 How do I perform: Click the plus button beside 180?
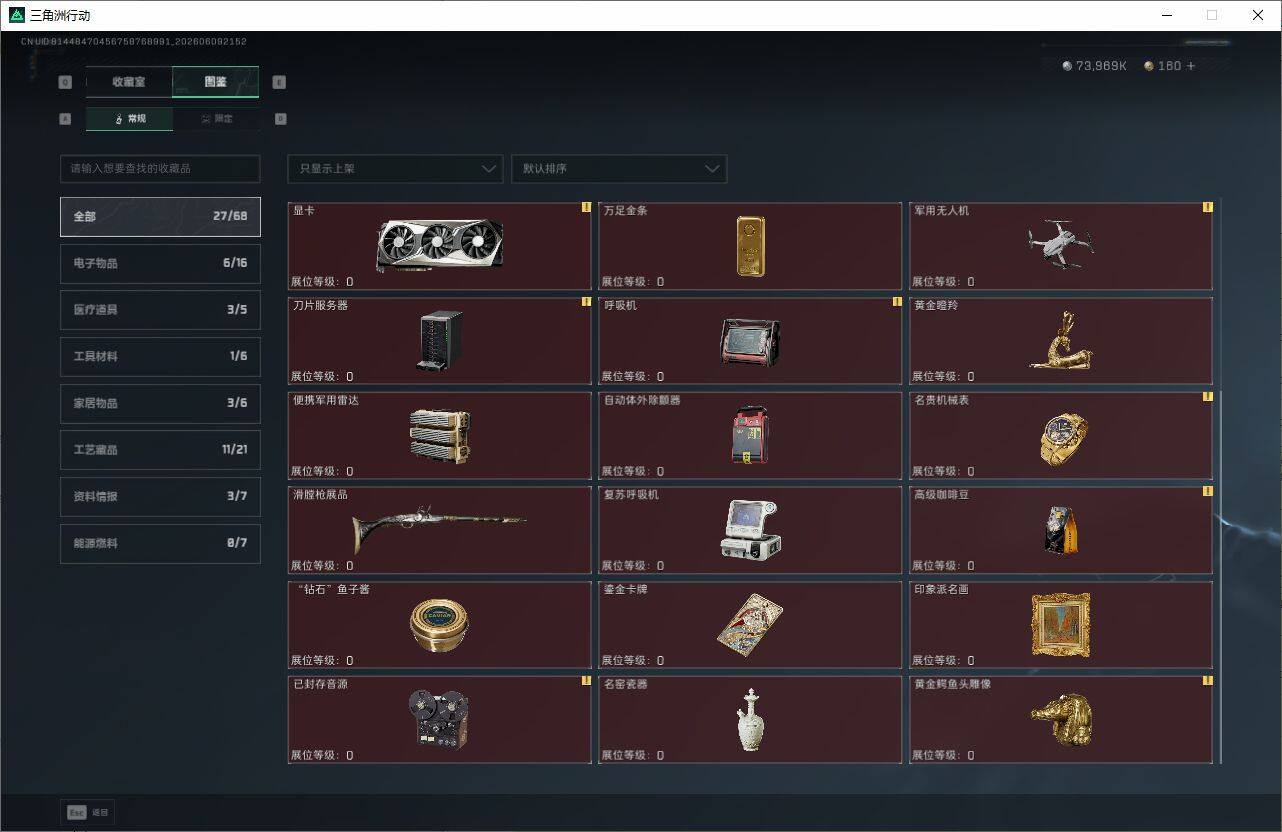pos(1190,66)
